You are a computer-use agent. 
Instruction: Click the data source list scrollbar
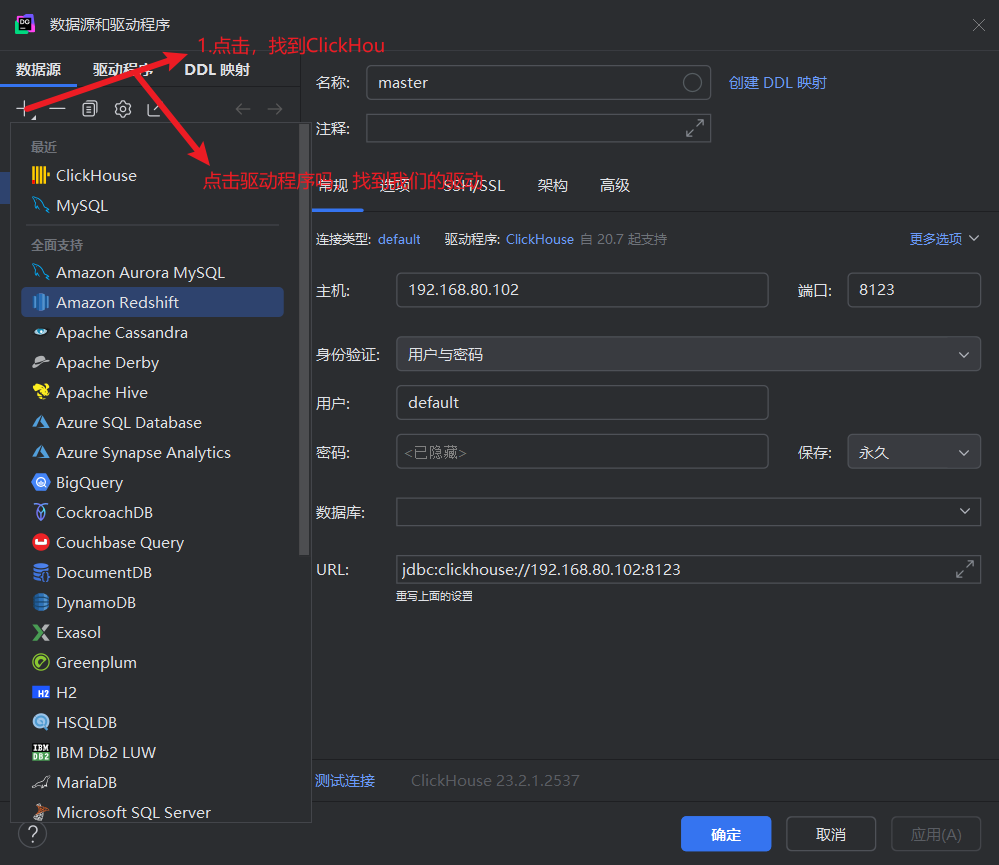[304, 341]
